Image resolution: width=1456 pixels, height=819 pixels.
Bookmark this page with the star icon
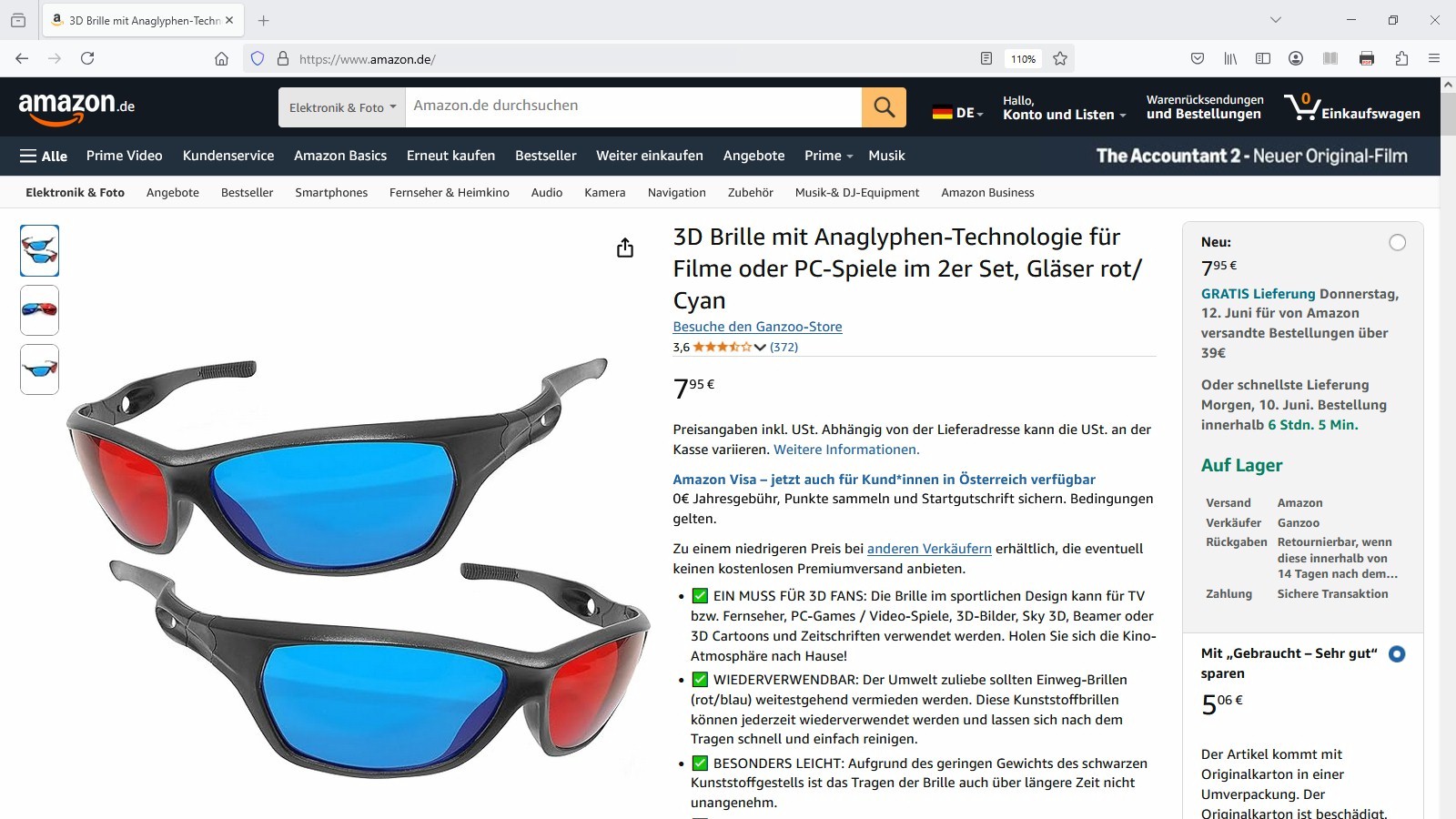pos(1060,59)
